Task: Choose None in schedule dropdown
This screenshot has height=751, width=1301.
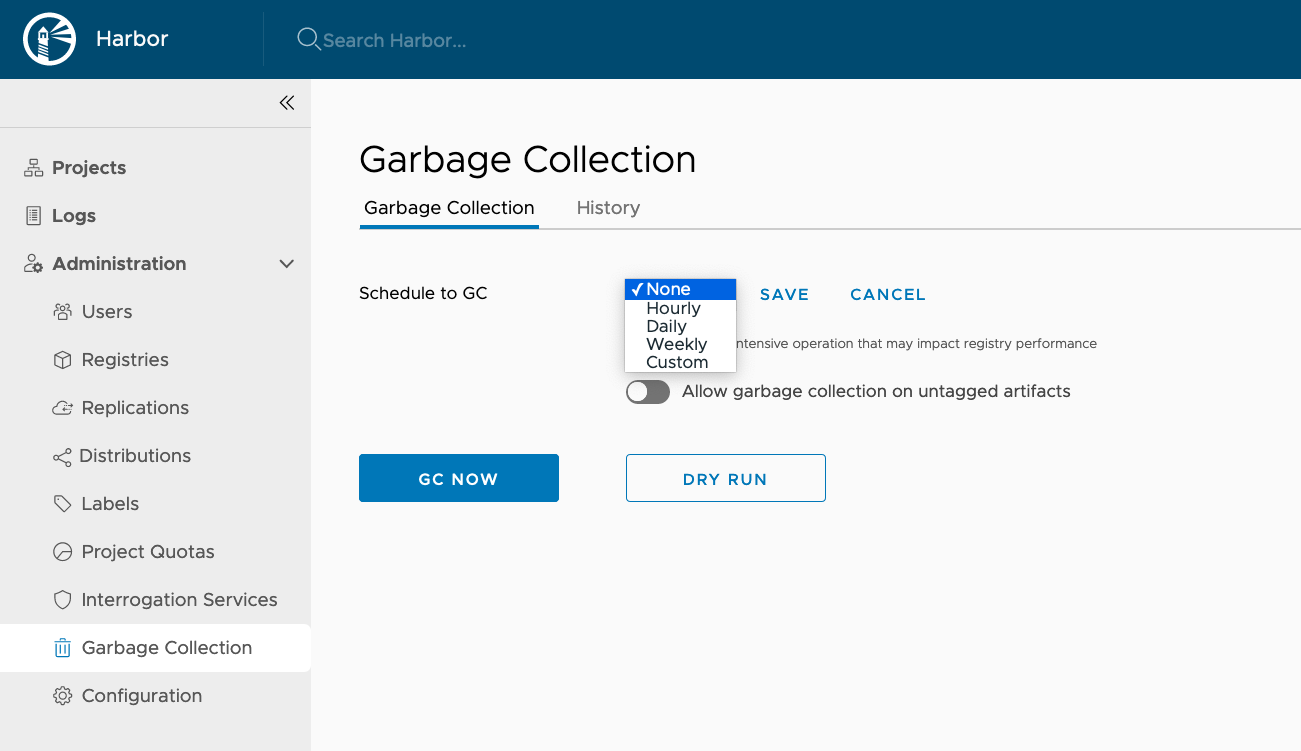Action: click(x=680, y=290)
